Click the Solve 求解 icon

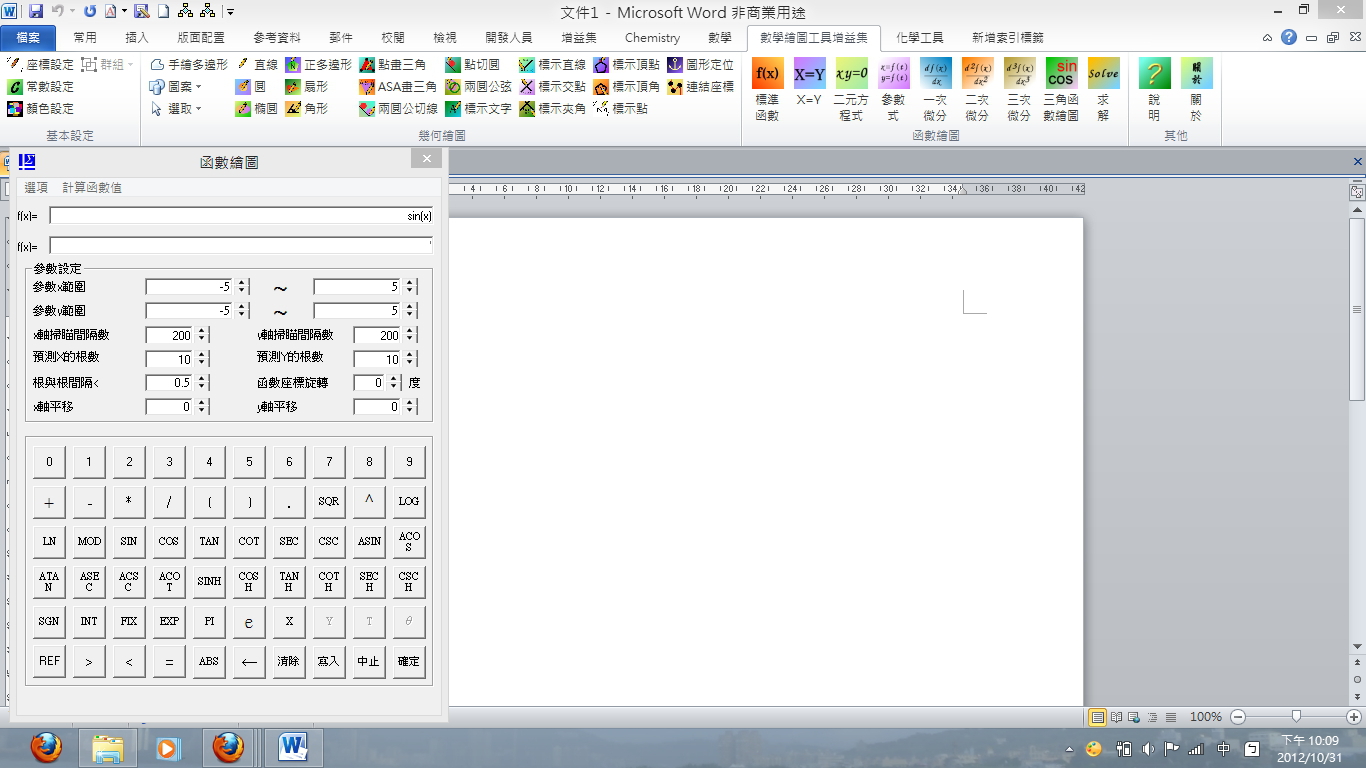click(x=1103, y=75)
